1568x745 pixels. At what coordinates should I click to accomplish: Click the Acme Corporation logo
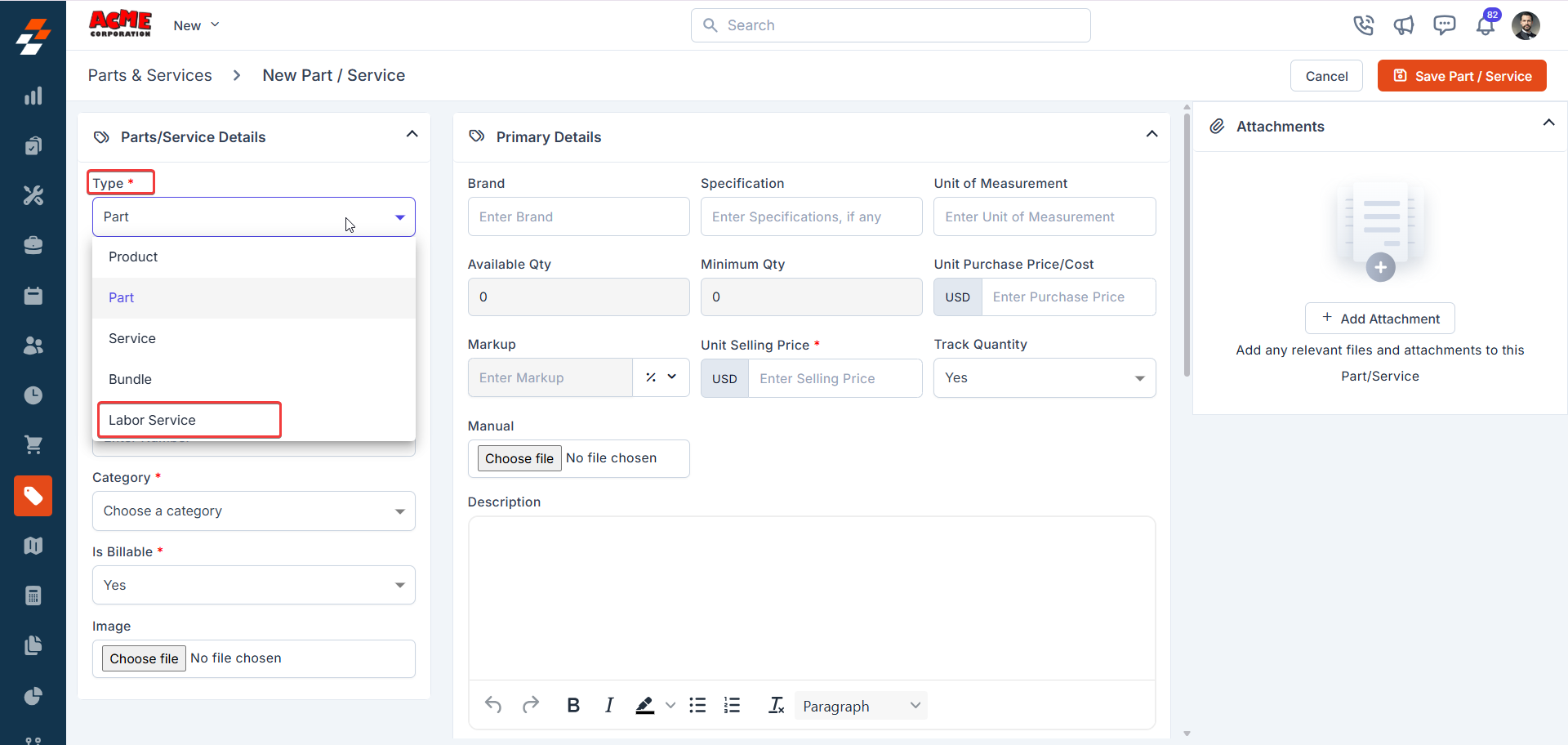pyautogui.click(x=120, y=24)
